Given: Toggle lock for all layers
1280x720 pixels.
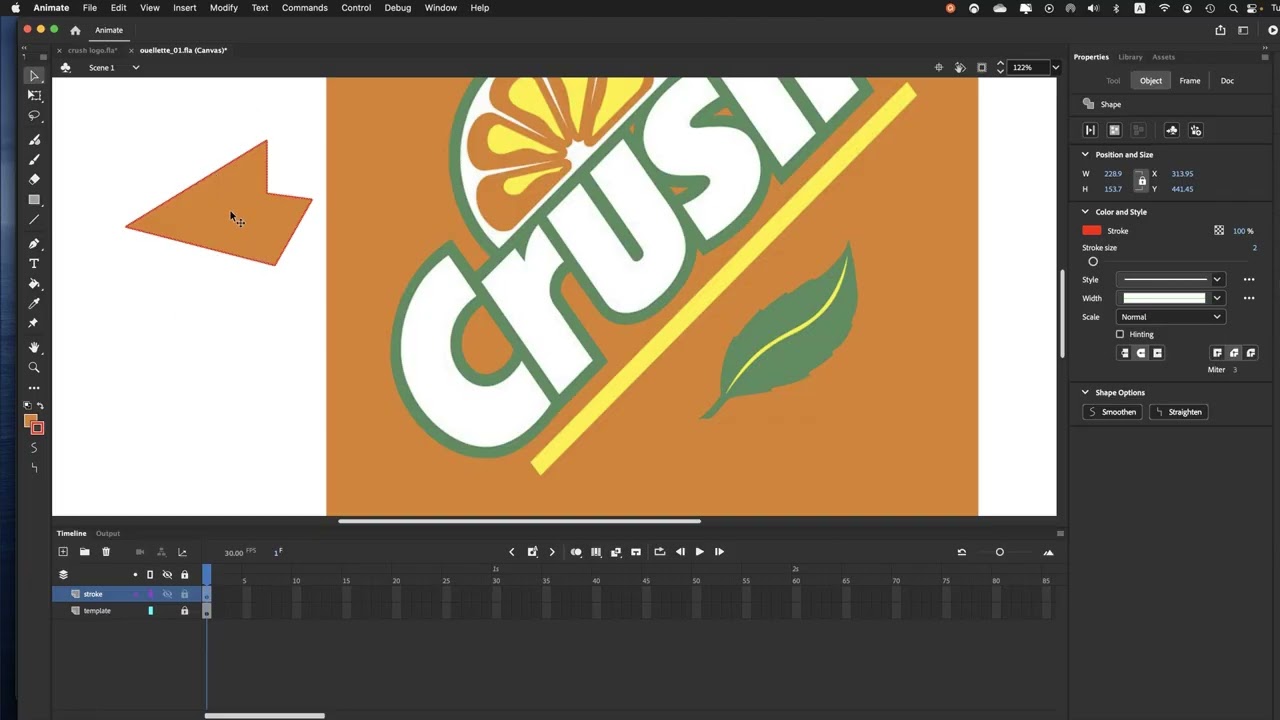Looking at the screenshot, I should (x=184, y=575).
